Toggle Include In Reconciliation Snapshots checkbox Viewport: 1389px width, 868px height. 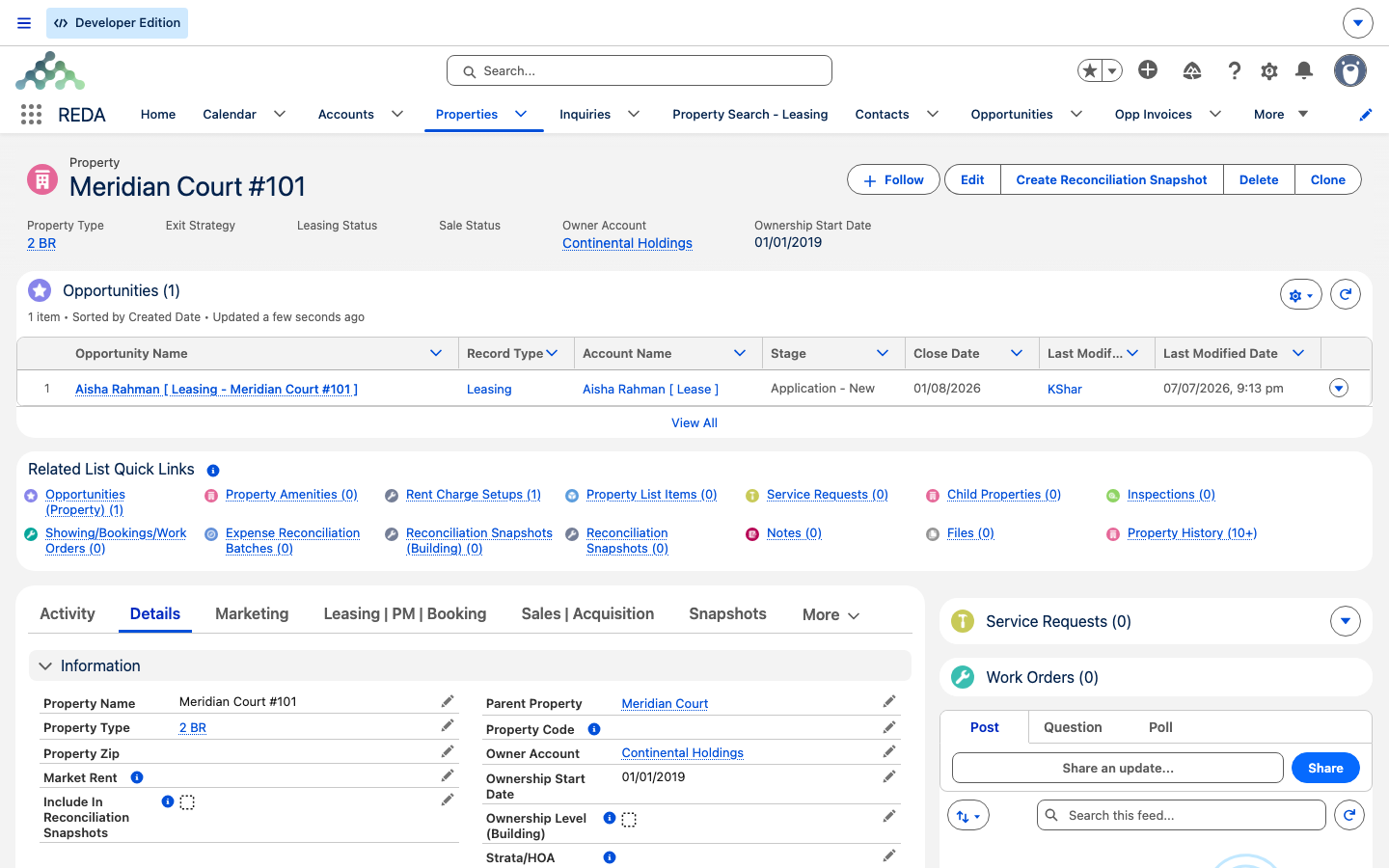click(x=187, y=802)
